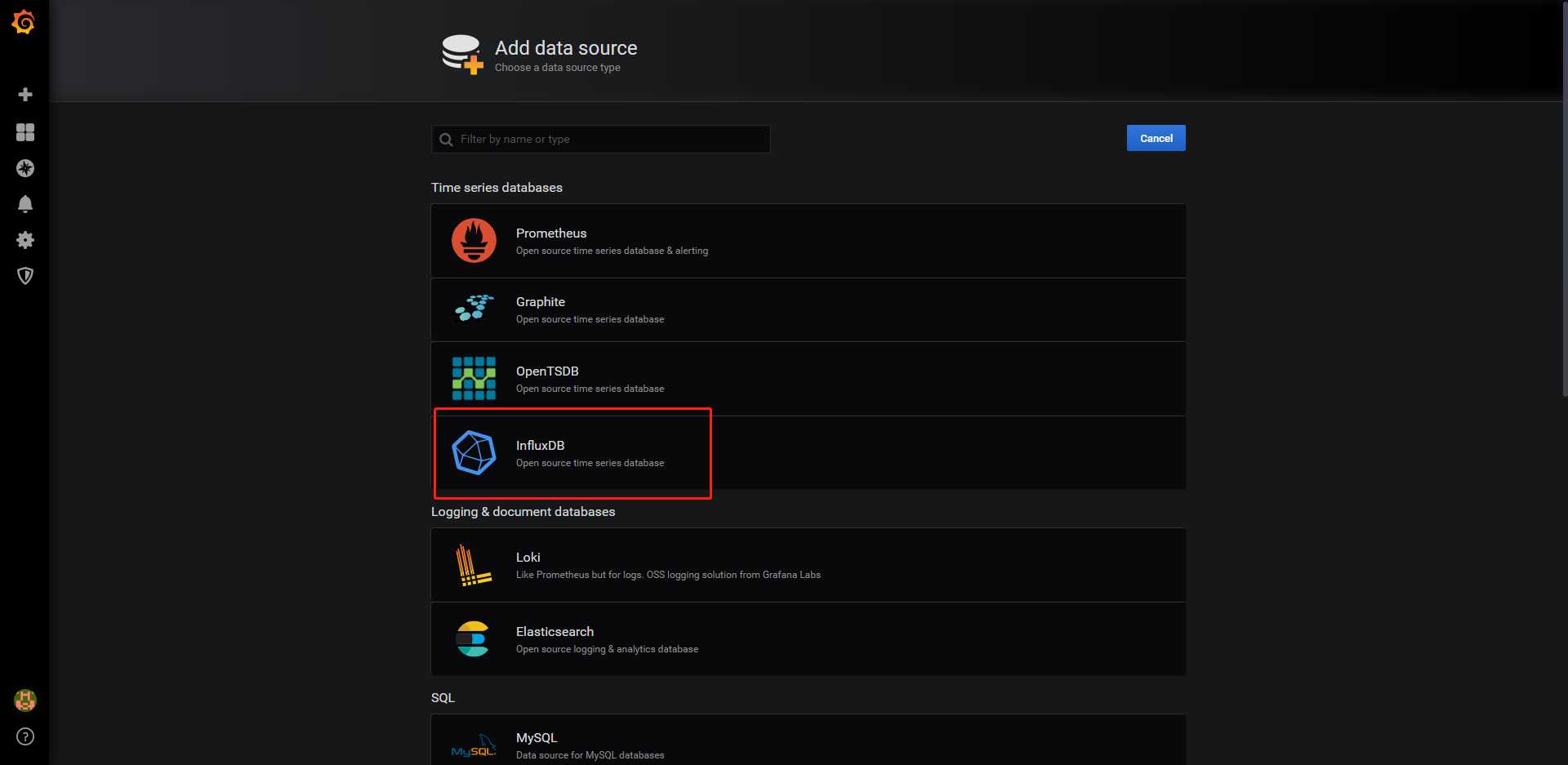The image size is (1568, 765).
Task: Open the Explore compass icon
Action: [25, 168]
